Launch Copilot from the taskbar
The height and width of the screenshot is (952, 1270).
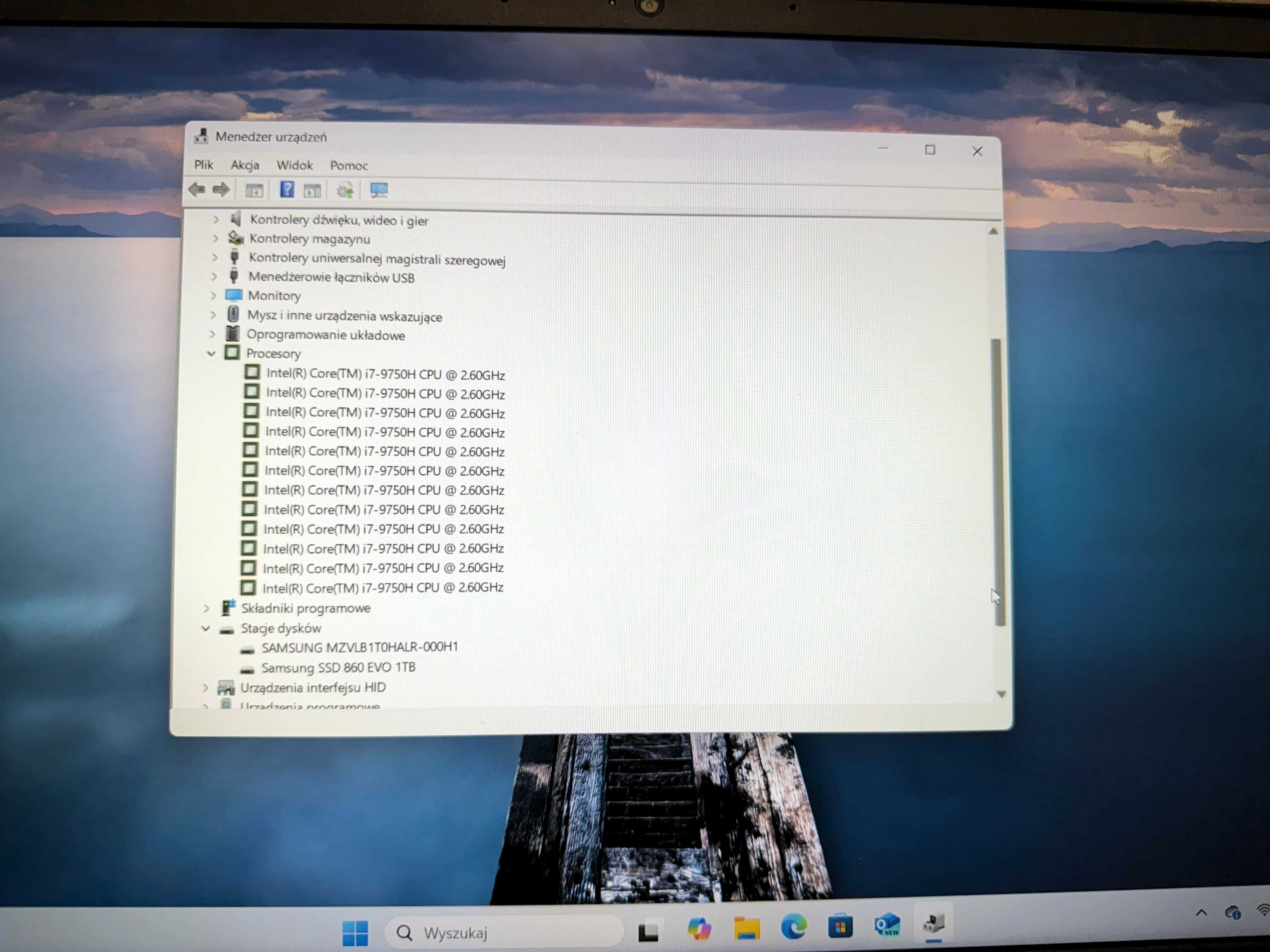pyautogui.click(x=699, y=928)
